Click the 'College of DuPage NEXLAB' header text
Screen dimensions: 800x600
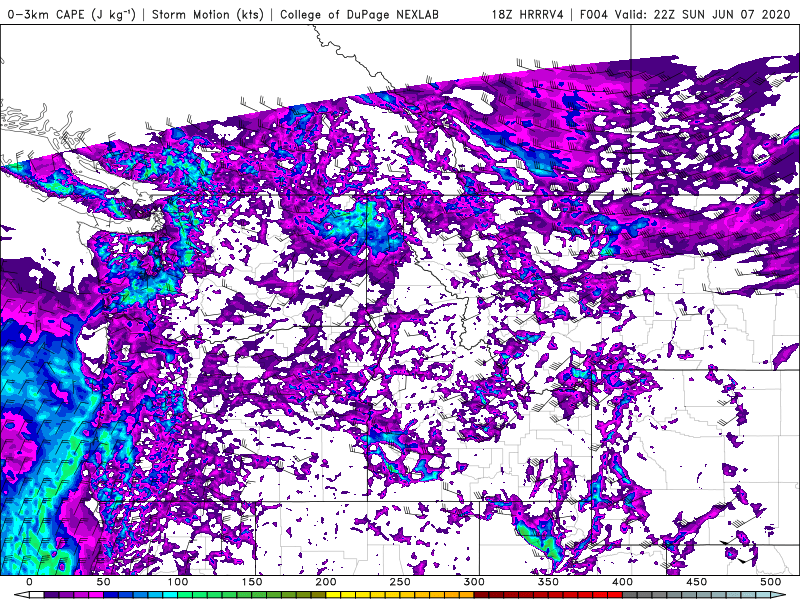359,14
